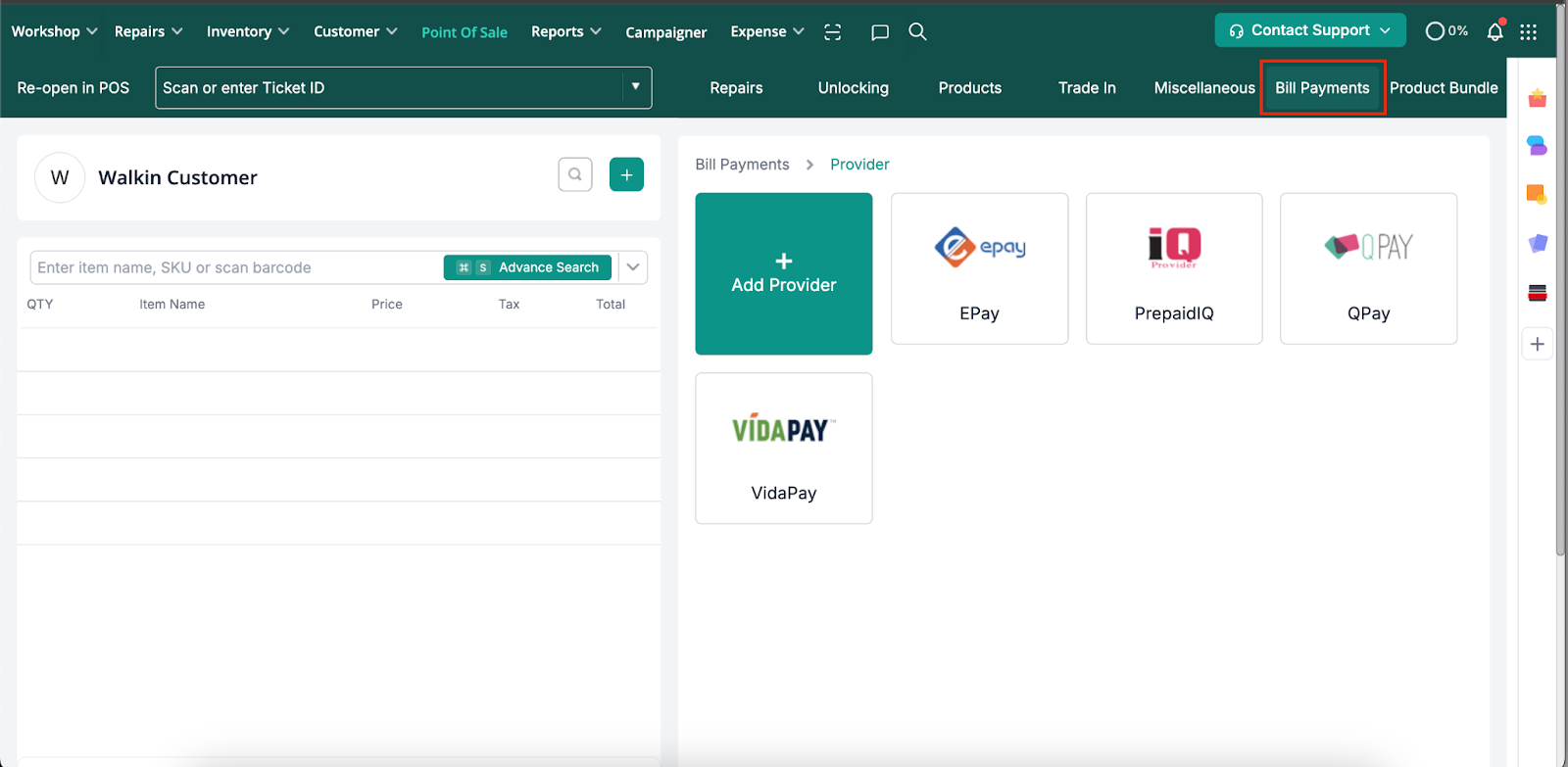The width and height of the screenshot is (1568, 767).
Task: Select the PrepaidIQ provider card
Action: (1174, 268)
